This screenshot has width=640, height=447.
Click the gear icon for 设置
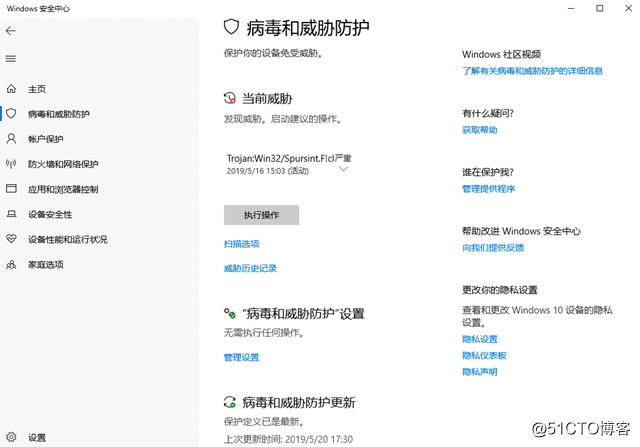pos(11,437)
